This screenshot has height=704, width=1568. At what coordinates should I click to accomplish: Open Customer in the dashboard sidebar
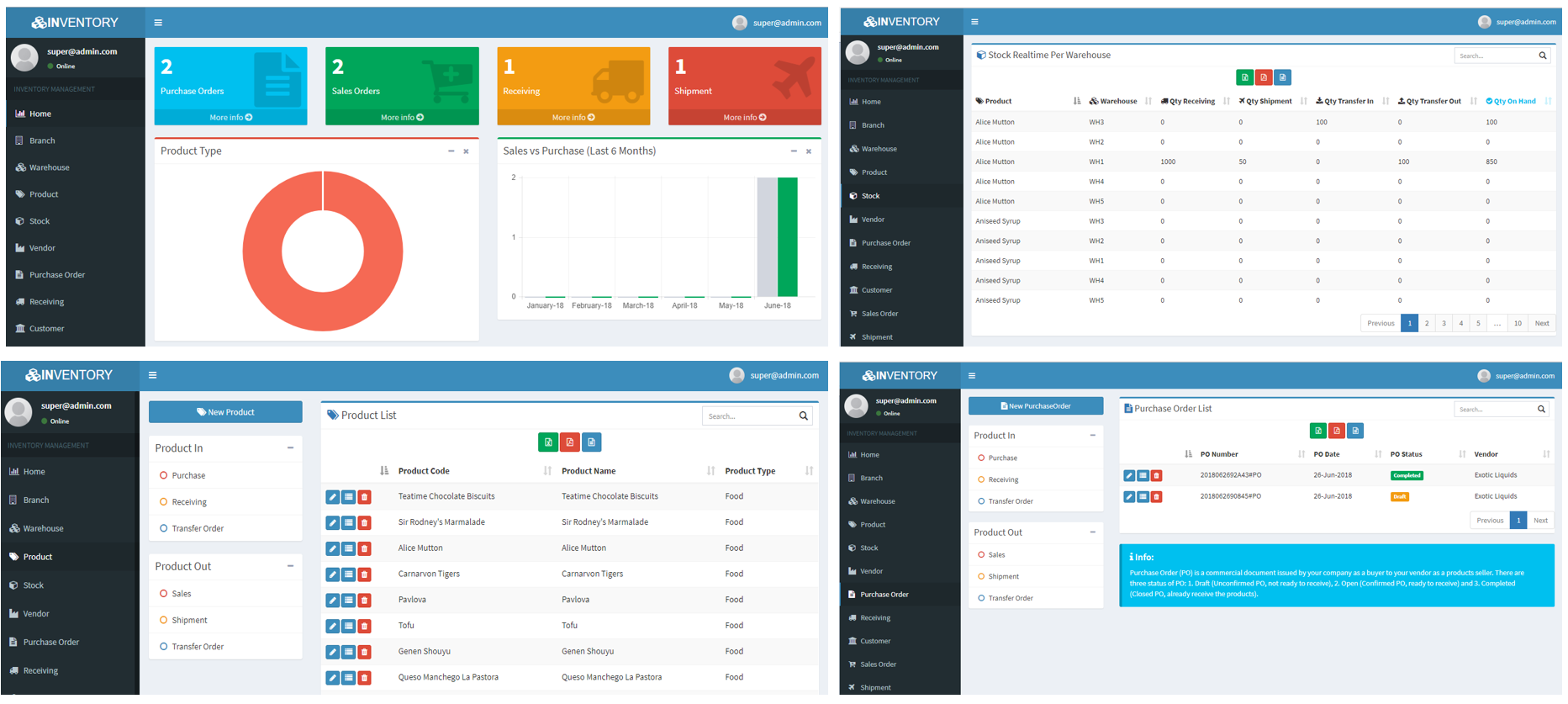[46, 329]
